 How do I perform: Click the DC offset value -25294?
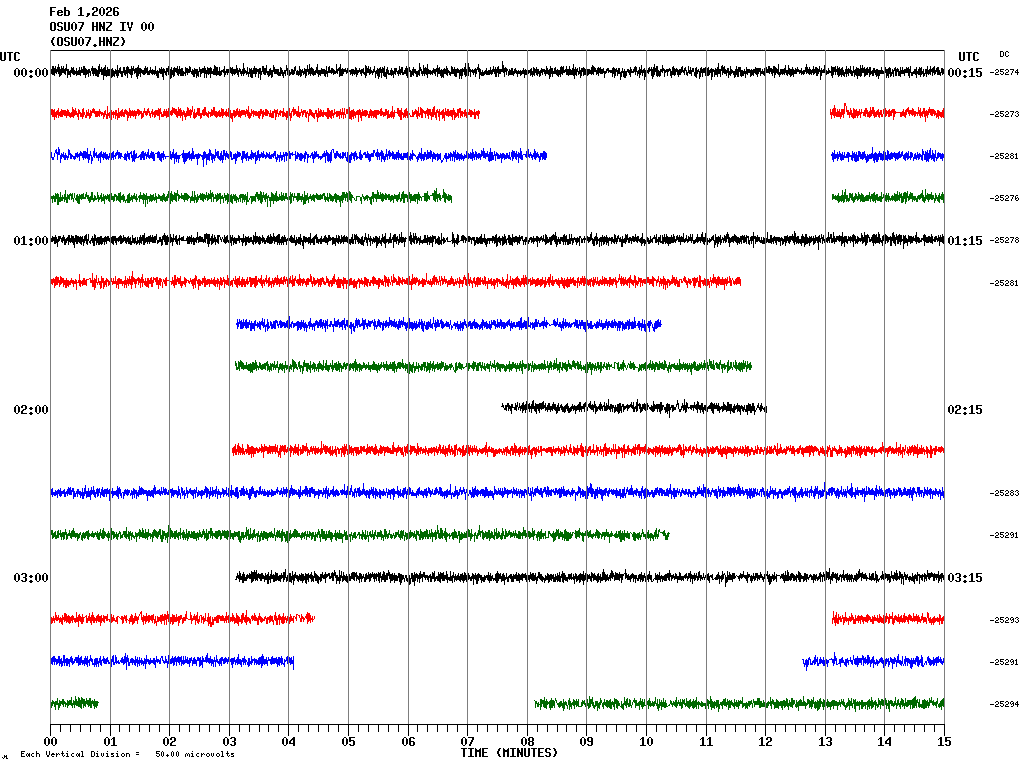[x=1004, y=704]
